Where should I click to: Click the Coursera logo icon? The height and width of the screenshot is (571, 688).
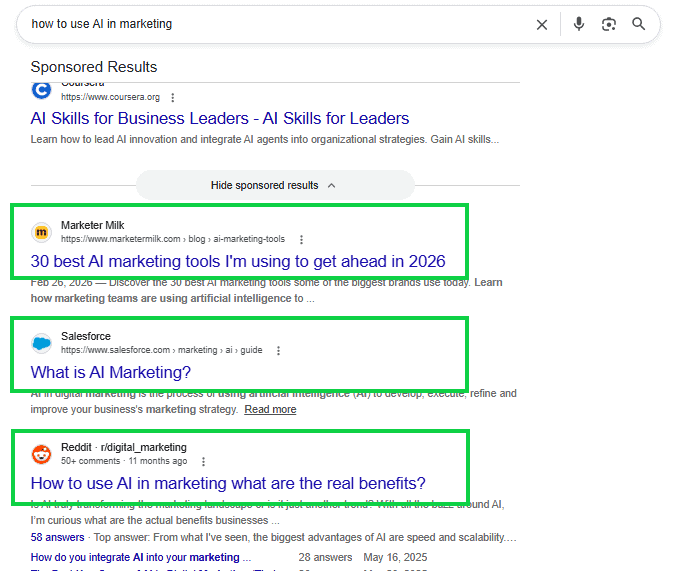tap(42, 90)
